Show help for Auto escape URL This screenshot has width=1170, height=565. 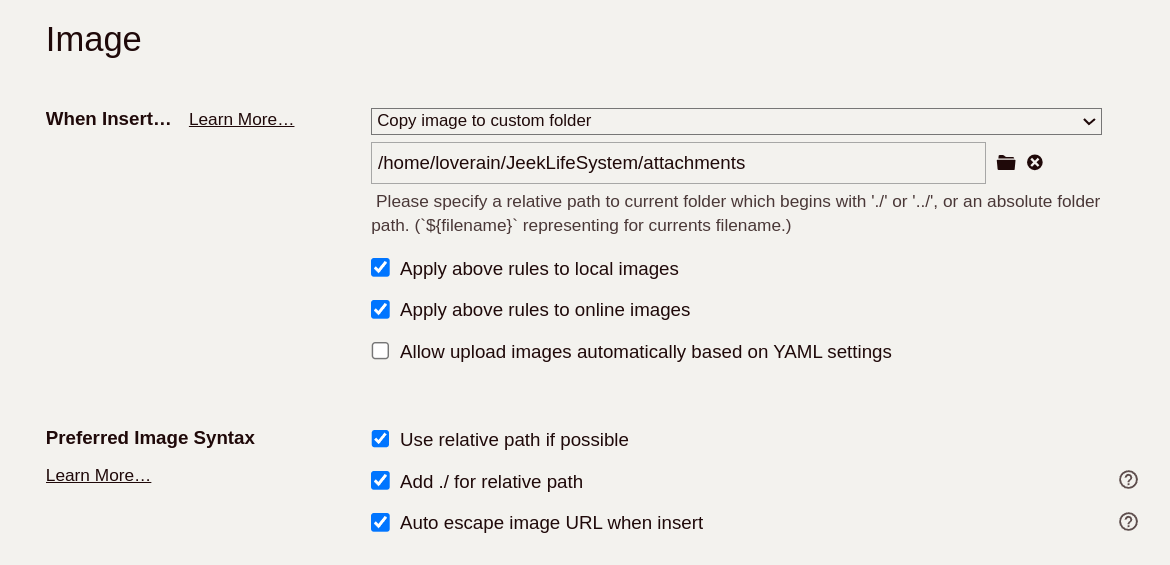(1128, 522)
